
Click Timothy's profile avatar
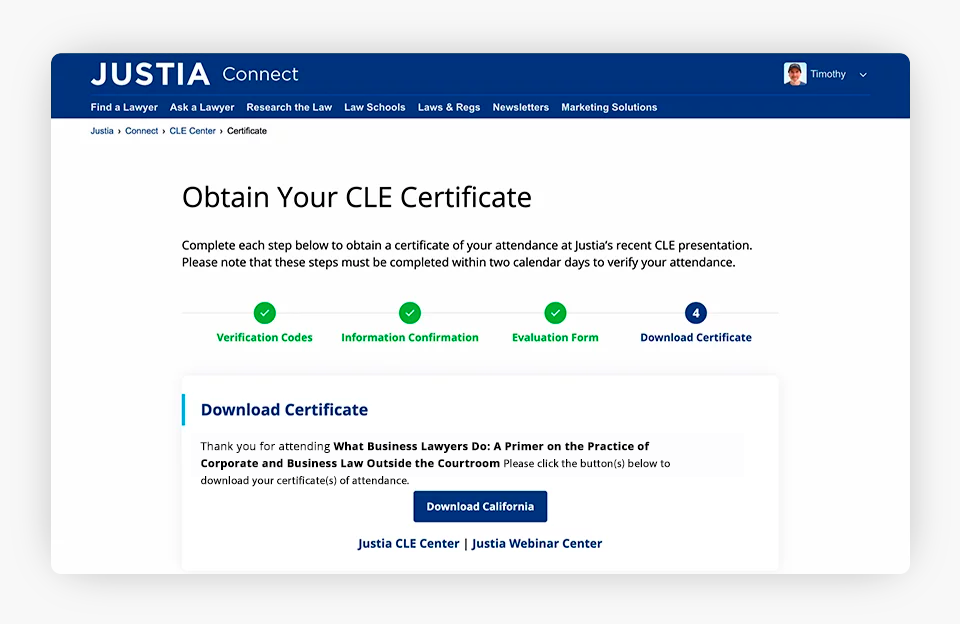pos(795,74)
